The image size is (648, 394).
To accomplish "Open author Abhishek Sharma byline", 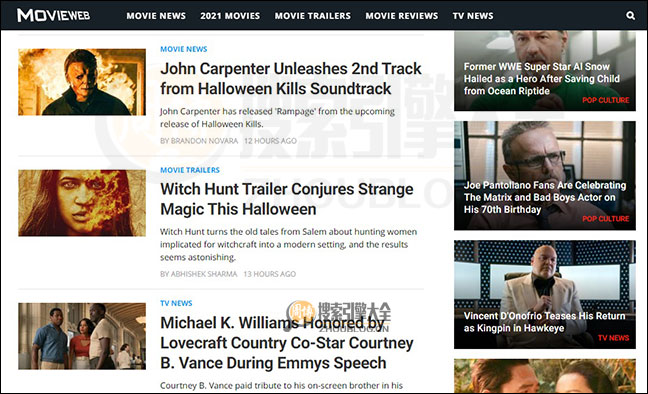I will click(x=199, y=274).
